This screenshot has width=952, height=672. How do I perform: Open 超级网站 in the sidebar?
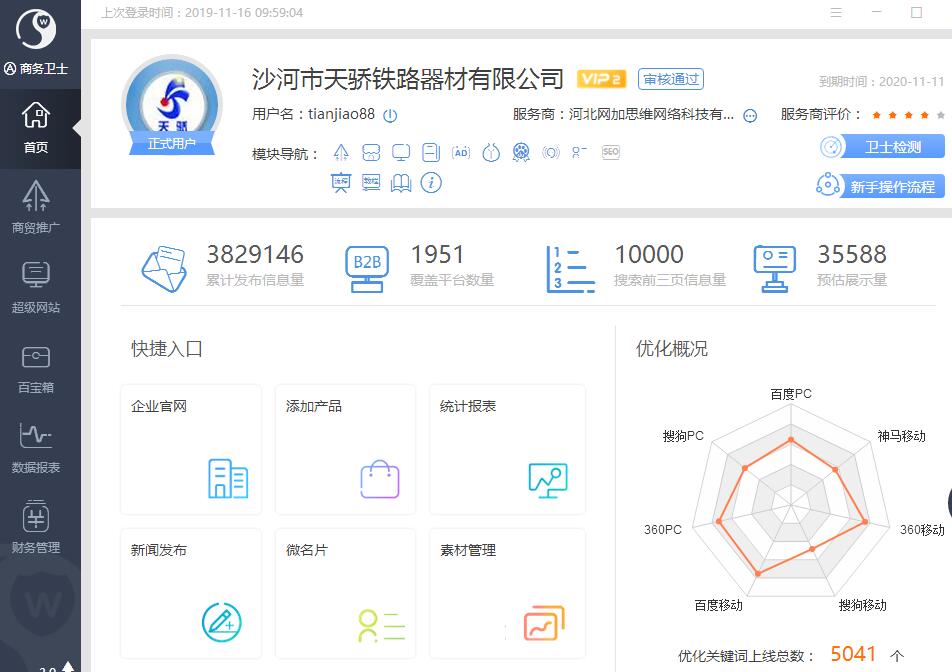point(36,287)
